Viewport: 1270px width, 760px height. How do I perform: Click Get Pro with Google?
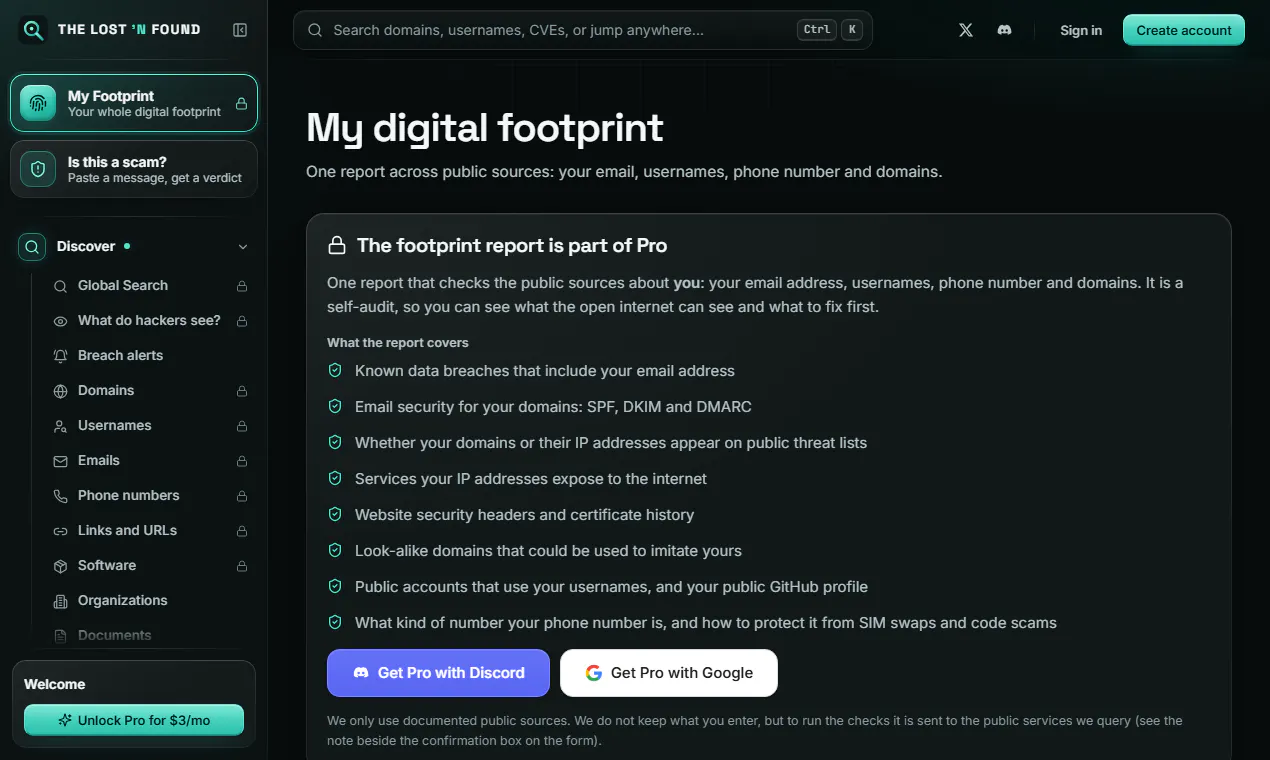669,673
